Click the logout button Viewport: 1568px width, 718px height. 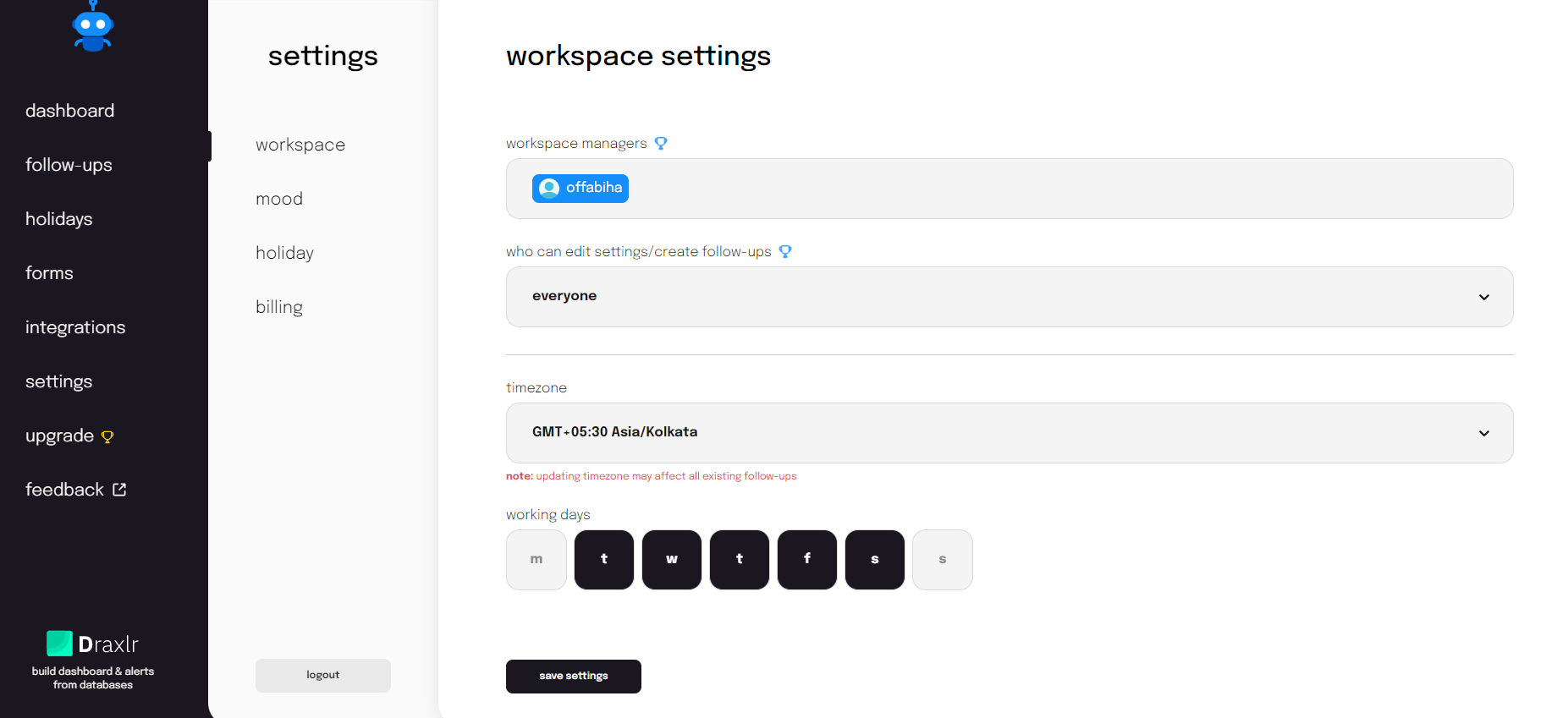pos(323,676)
